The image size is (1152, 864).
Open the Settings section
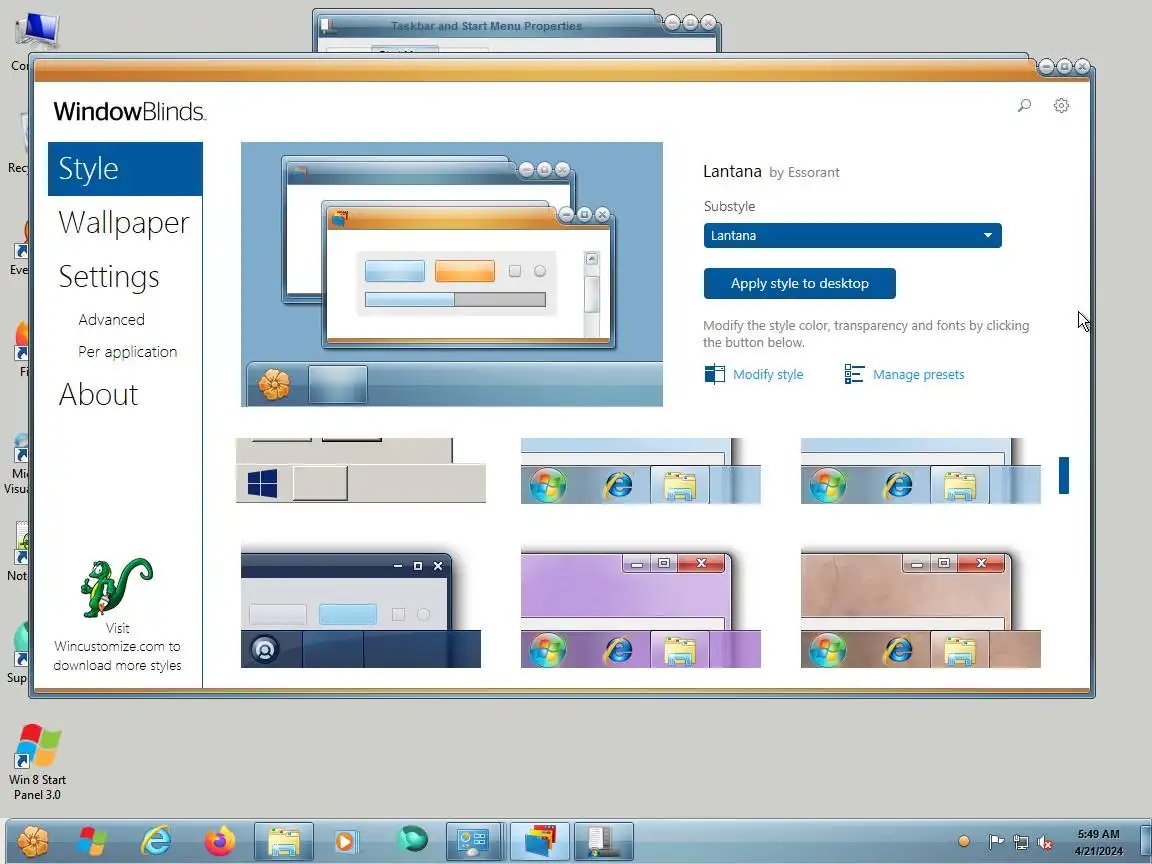coord(109,277)
